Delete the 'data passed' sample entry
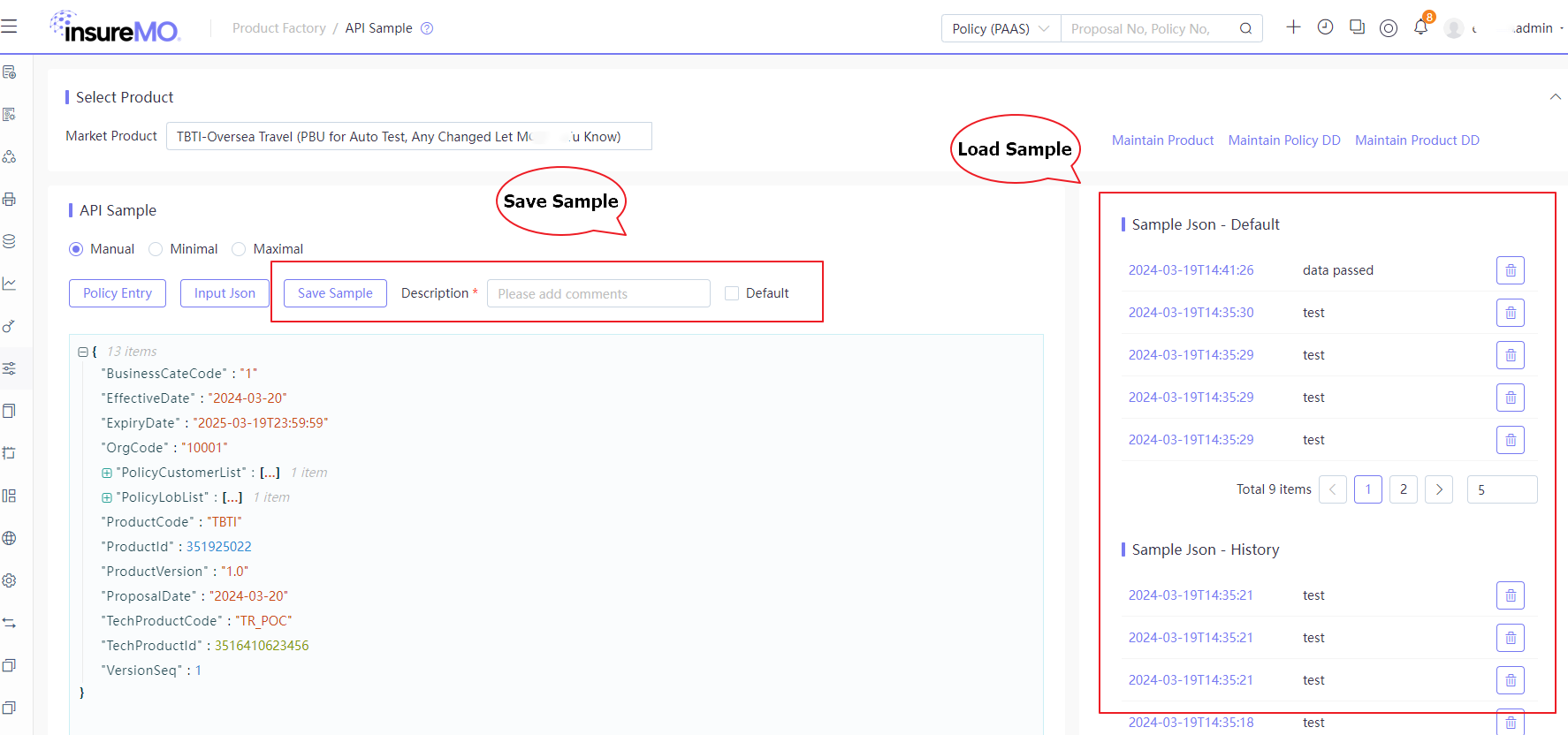The height and width of the screenshot is (735, 1568). (1511, 270)
